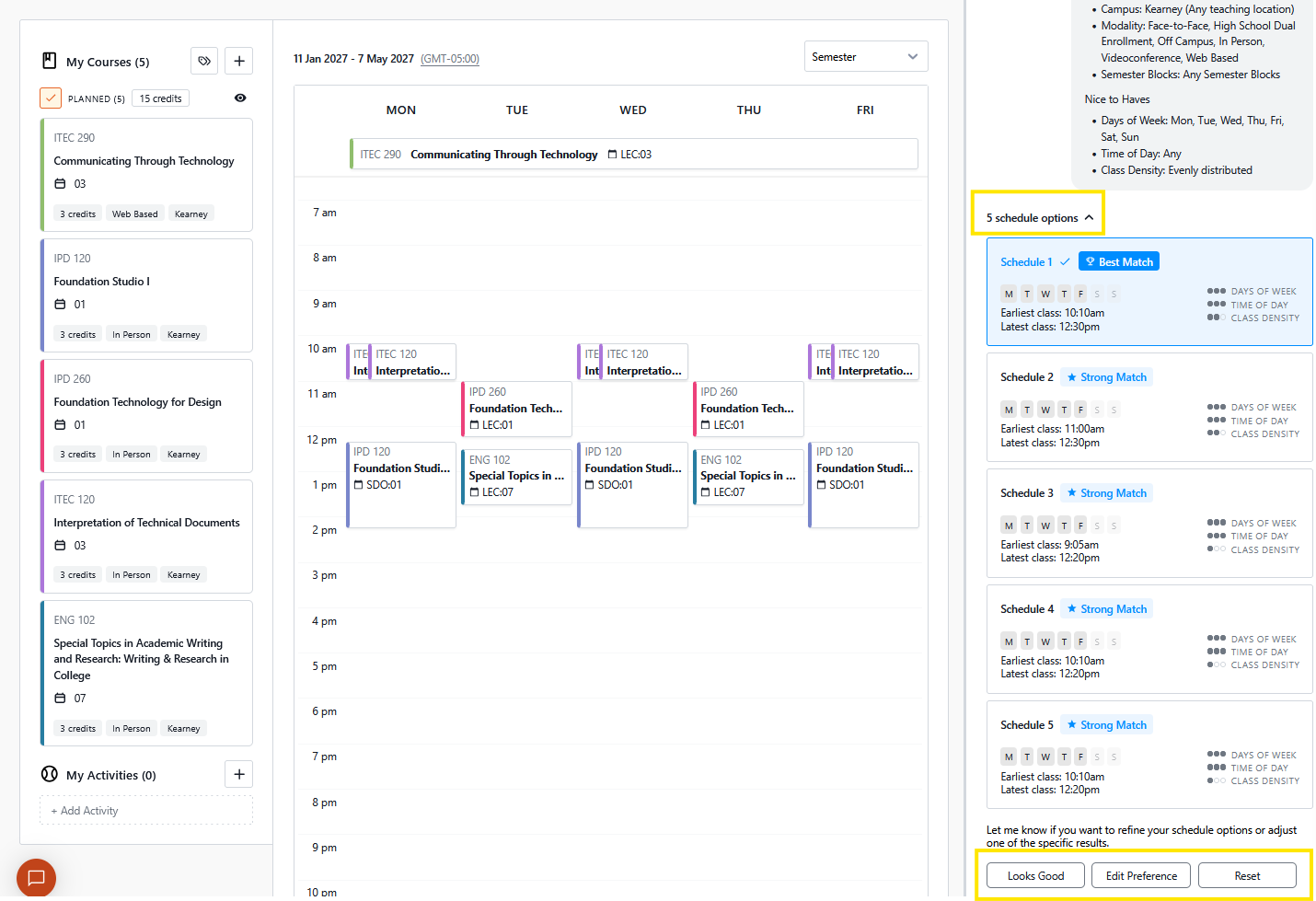Click the plus button beside My Activities

pyautogui.click(x=239, y=774)
